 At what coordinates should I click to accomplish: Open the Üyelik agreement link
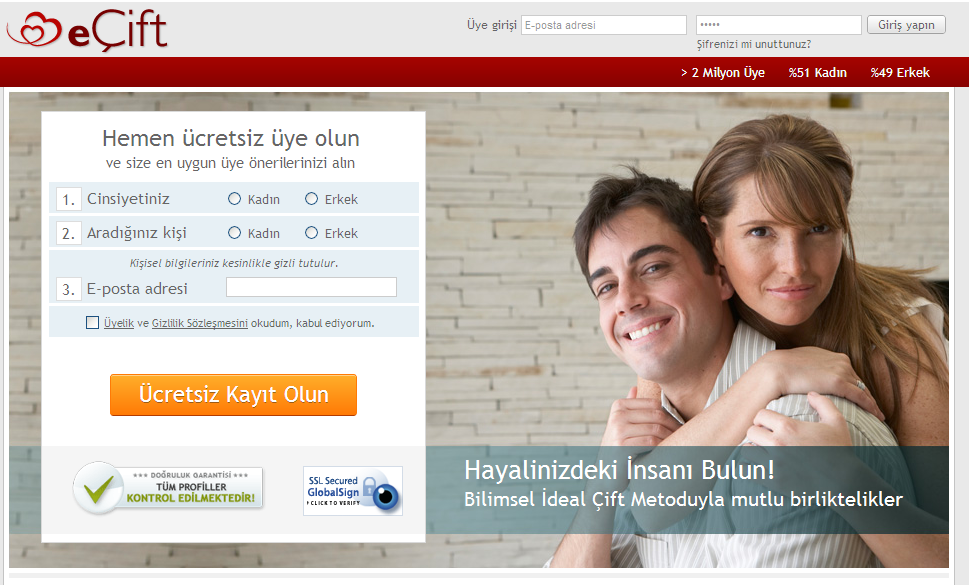pyautogui.click(x=119, y=323)
